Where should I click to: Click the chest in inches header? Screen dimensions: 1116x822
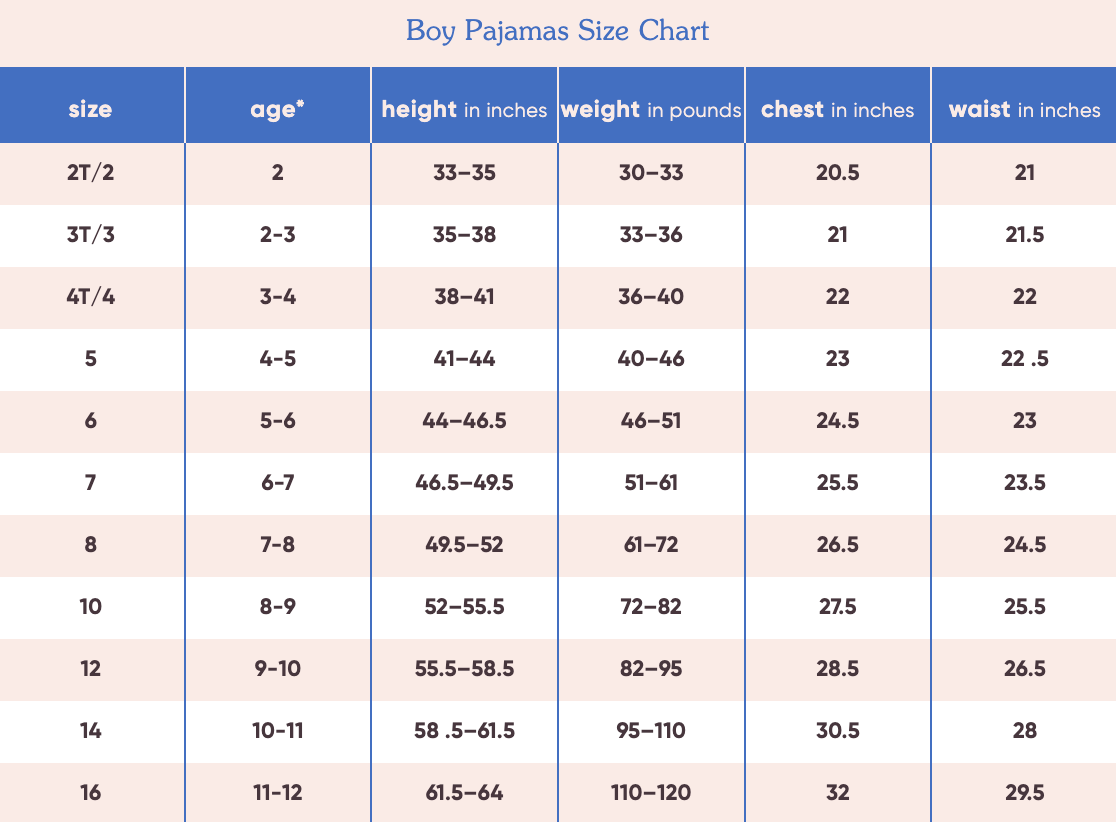coord(838,110)
